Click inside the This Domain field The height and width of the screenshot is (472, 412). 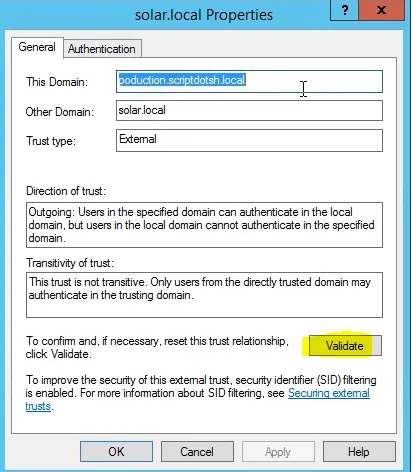click(249, 81)
